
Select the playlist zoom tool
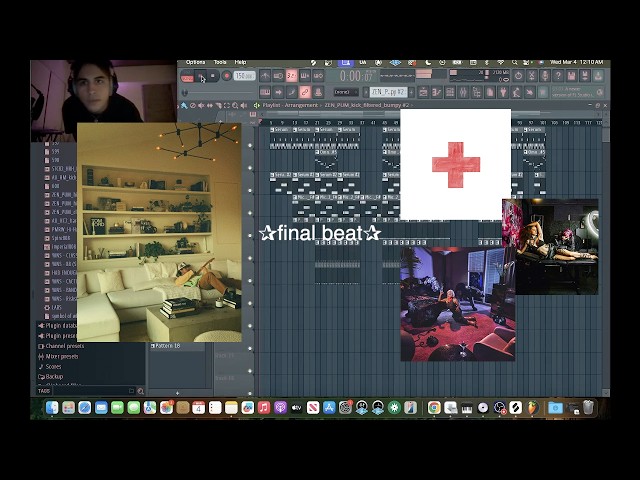tap(235, 105)
